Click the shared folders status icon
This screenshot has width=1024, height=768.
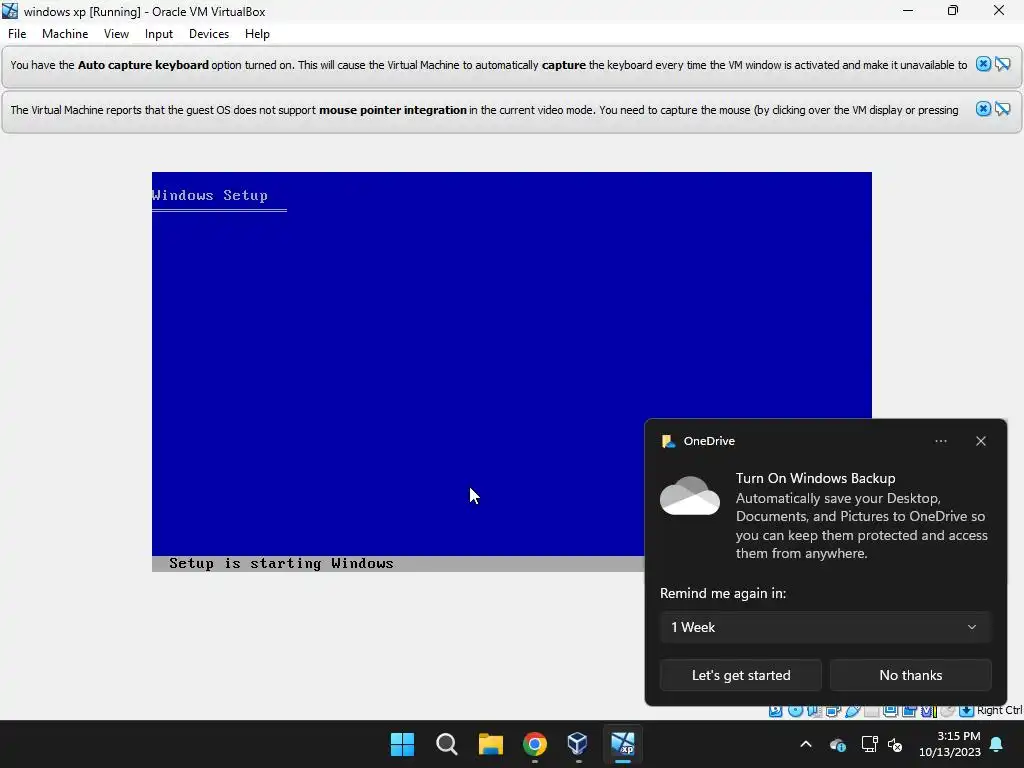click(x=872, y=711)
